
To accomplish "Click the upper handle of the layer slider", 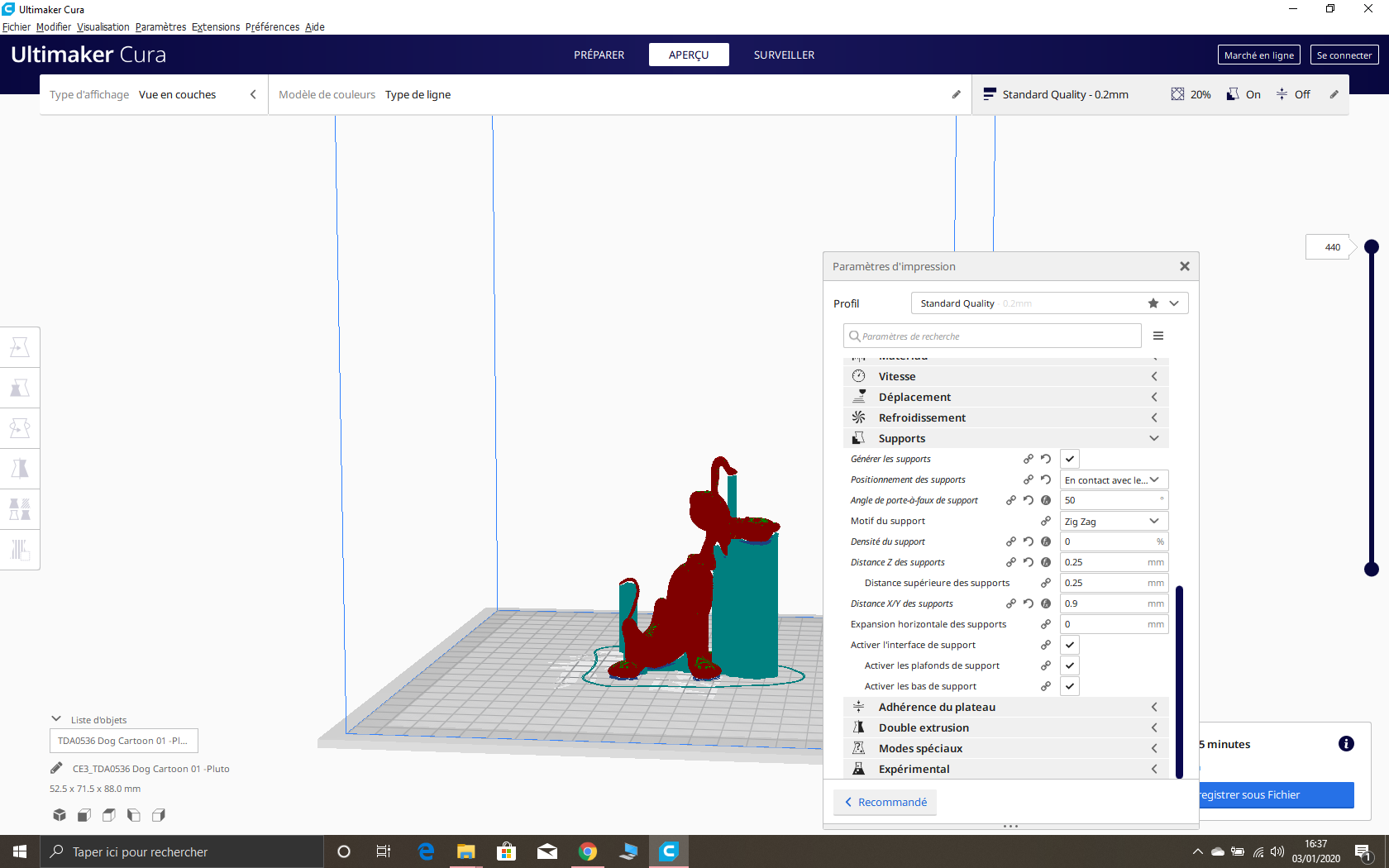I will tap(1372, 246).
